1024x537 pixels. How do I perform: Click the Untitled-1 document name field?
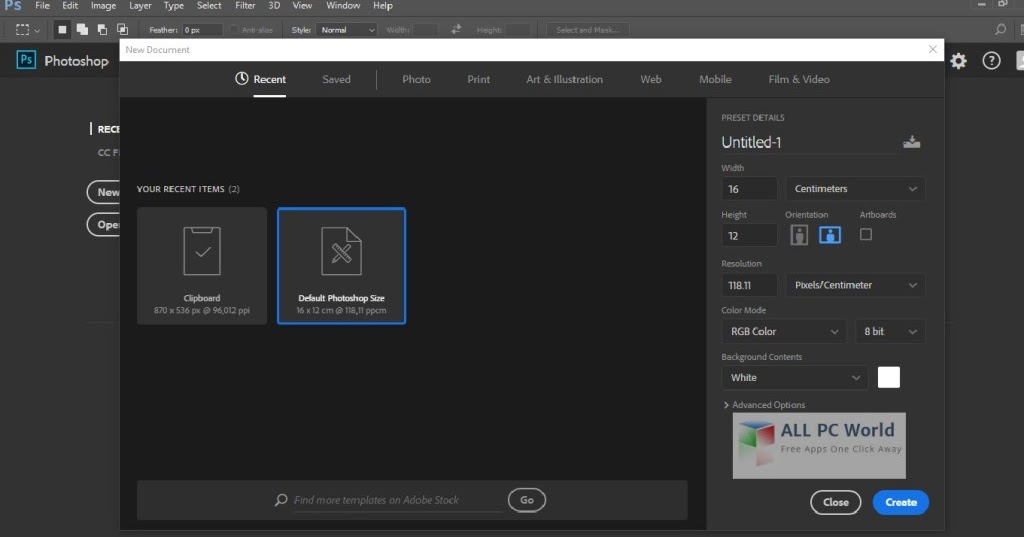click(x=808, y=142)
